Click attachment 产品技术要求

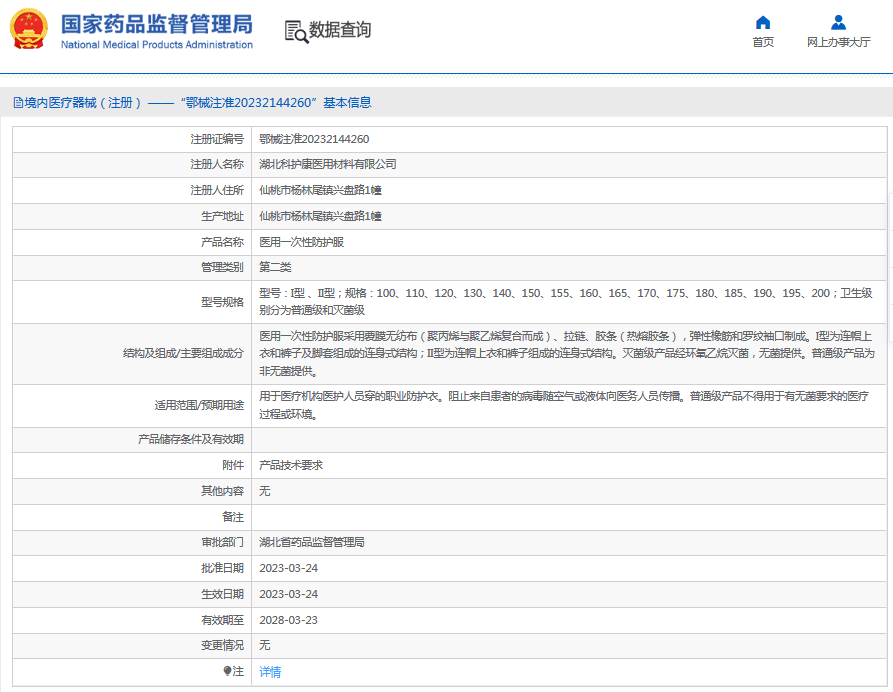pyautogui.click(x=291, y=465)
